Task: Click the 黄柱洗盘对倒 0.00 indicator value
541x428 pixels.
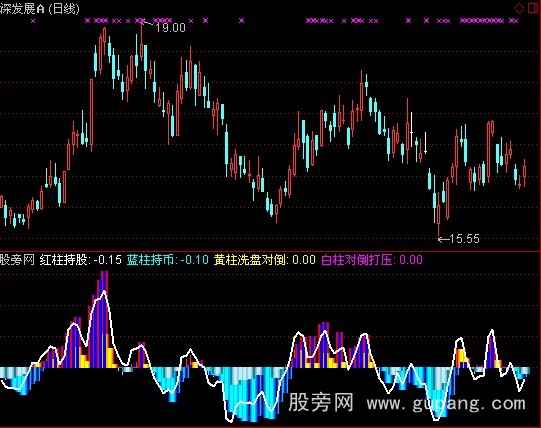Action: tap(265, 260)
